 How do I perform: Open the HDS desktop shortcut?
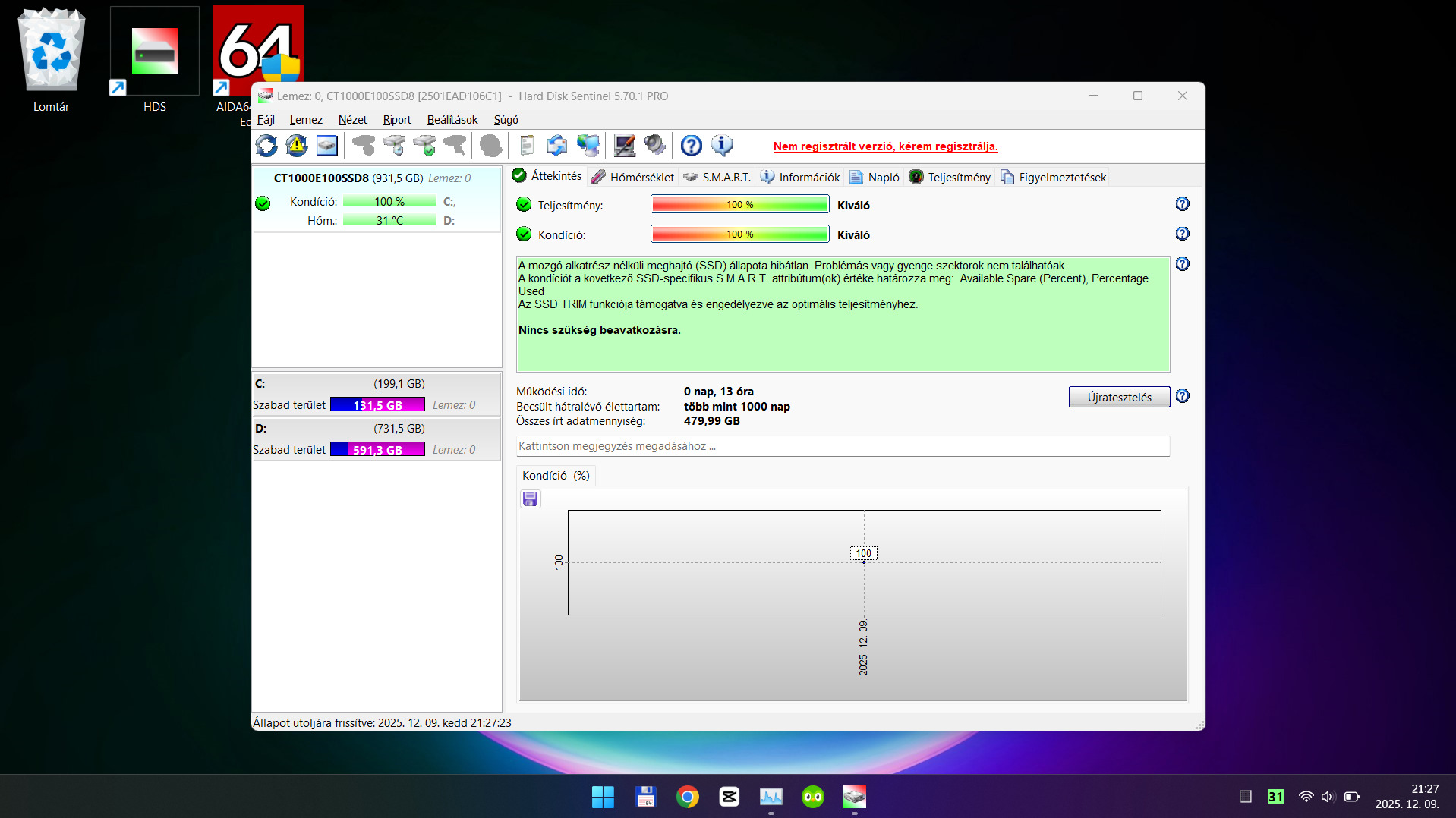click(x=154, y=61)
